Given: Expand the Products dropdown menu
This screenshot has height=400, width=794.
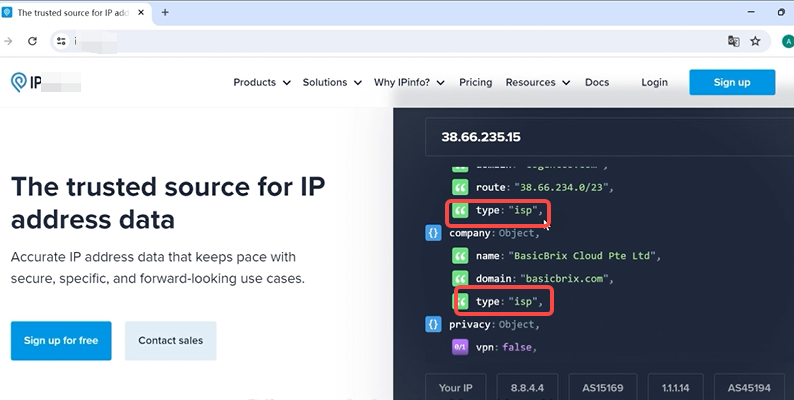Looking at the screenshot, I should click(262, 82).
